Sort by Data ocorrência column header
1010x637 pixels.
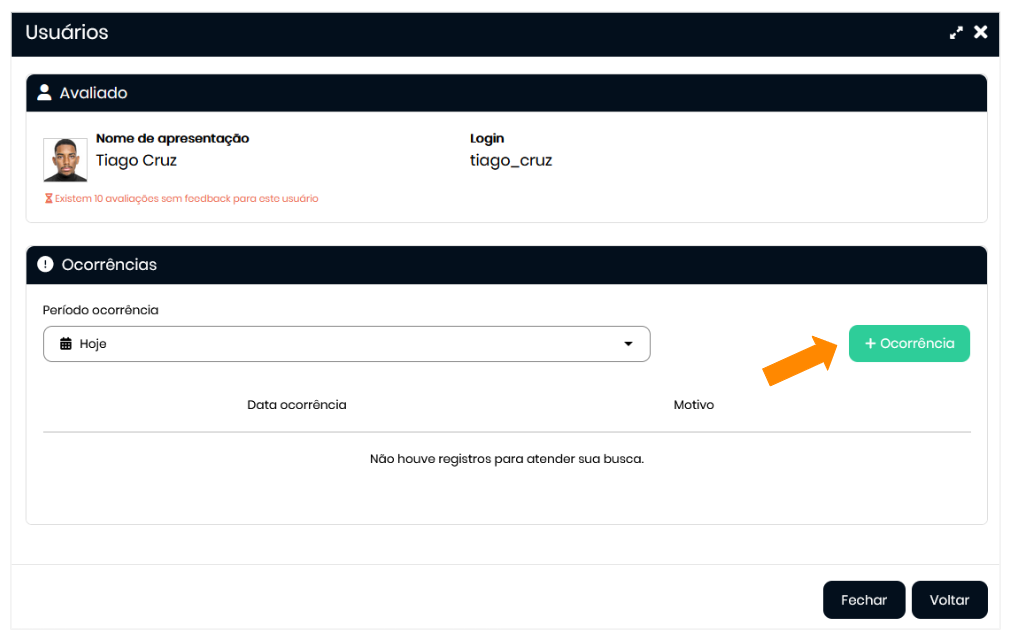tap(296, 405)
